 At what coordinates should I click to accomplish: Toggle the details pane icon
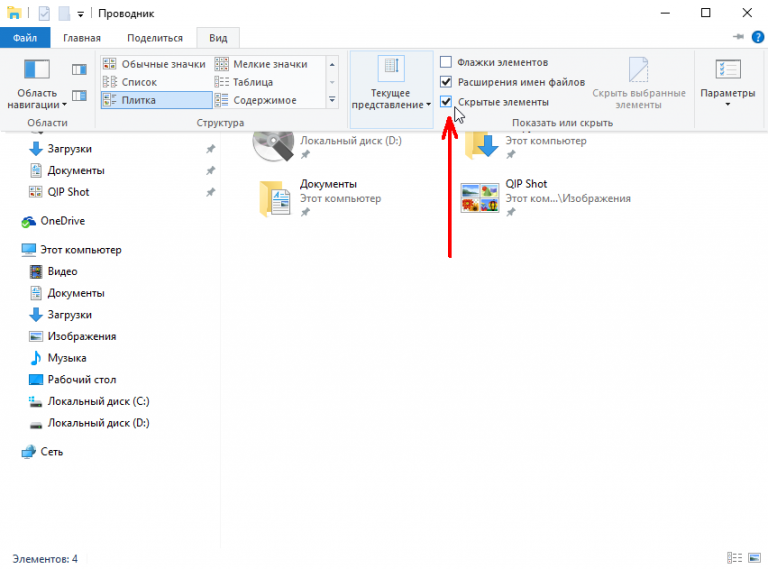tap(79, 95)
